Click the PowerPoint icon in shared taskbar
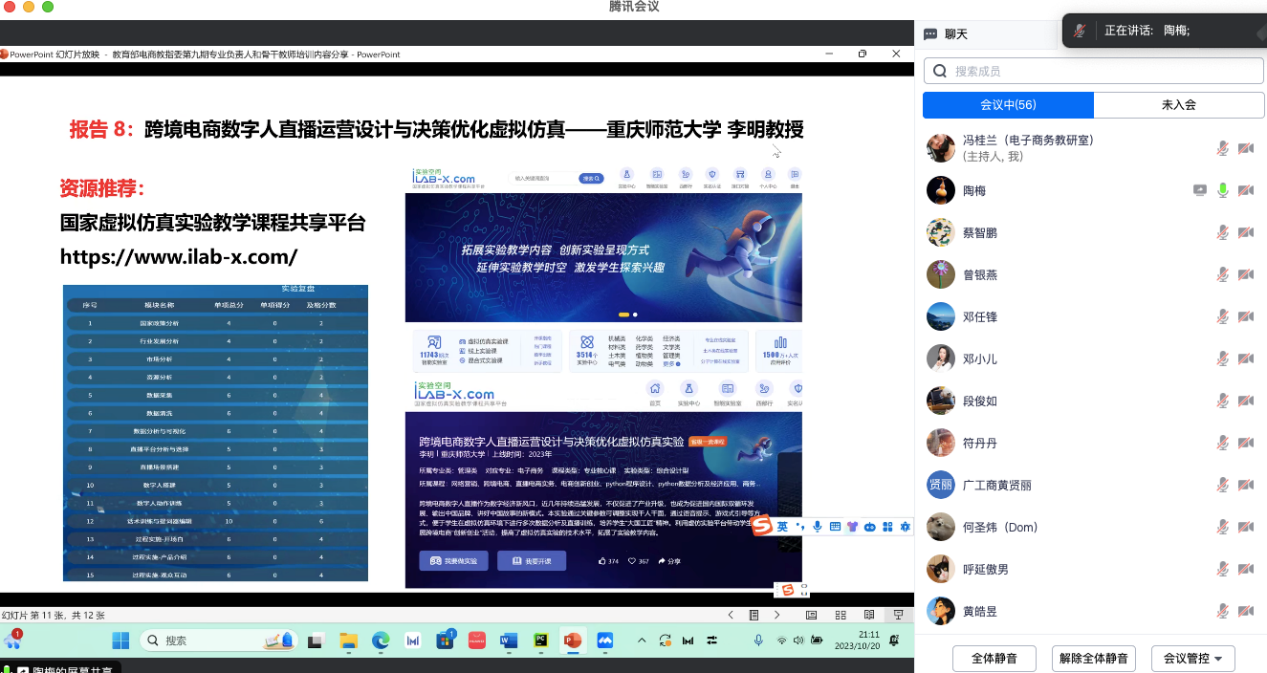Viewport: 1267px width, 673px height. click(x=572, y=640)
